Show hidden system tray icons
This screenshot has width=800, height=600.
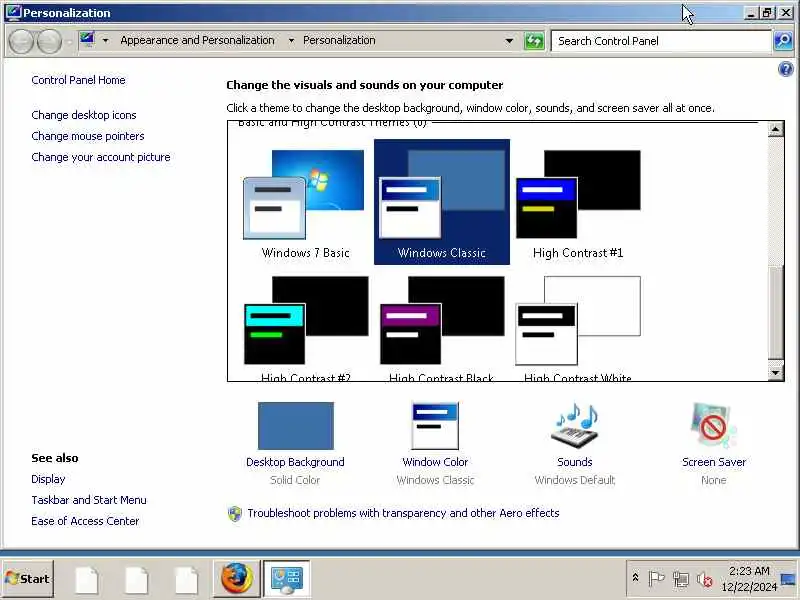(x=635, y=578)
